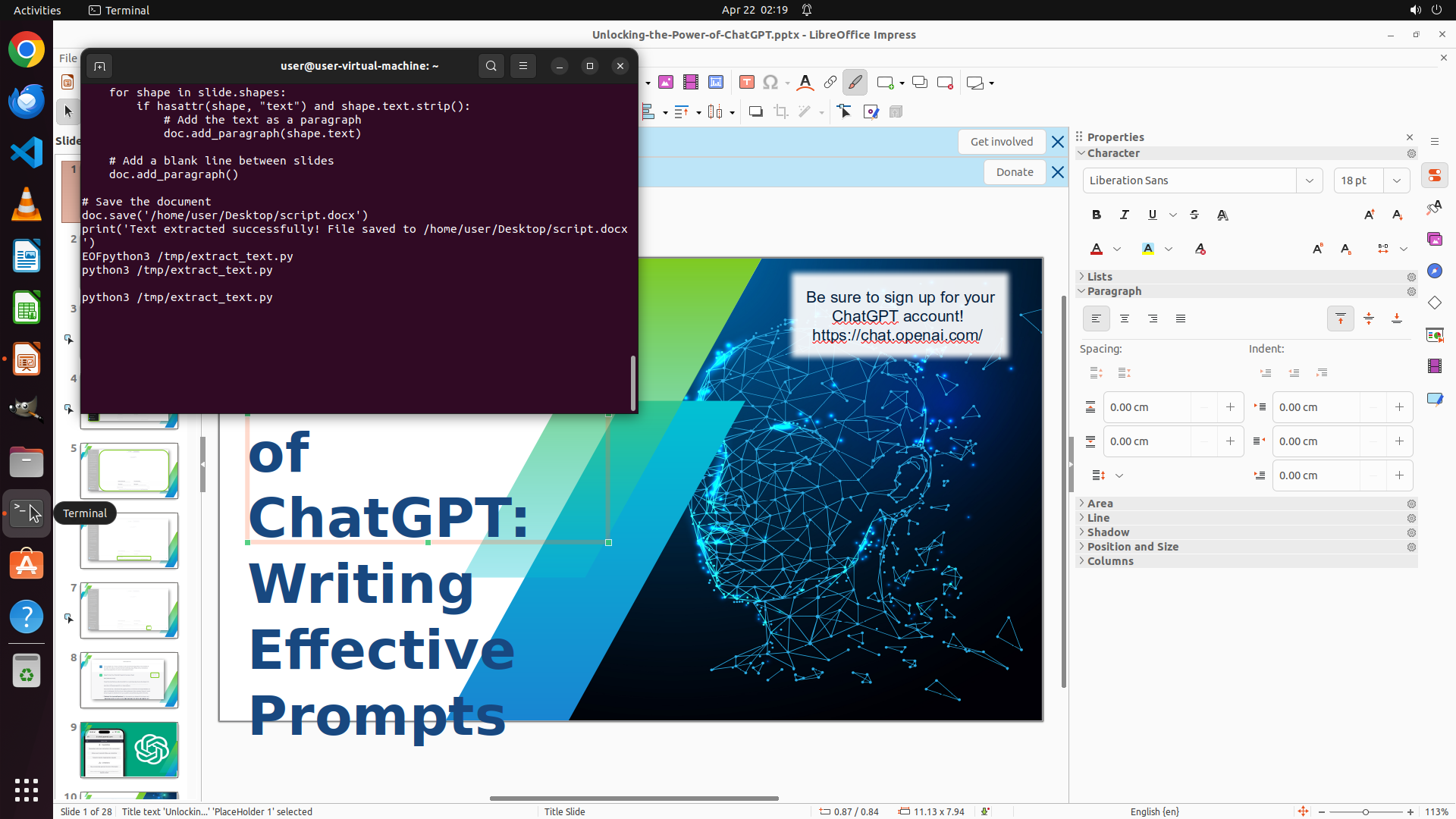Click the Insert Hyperlink icon

(830, 83)
